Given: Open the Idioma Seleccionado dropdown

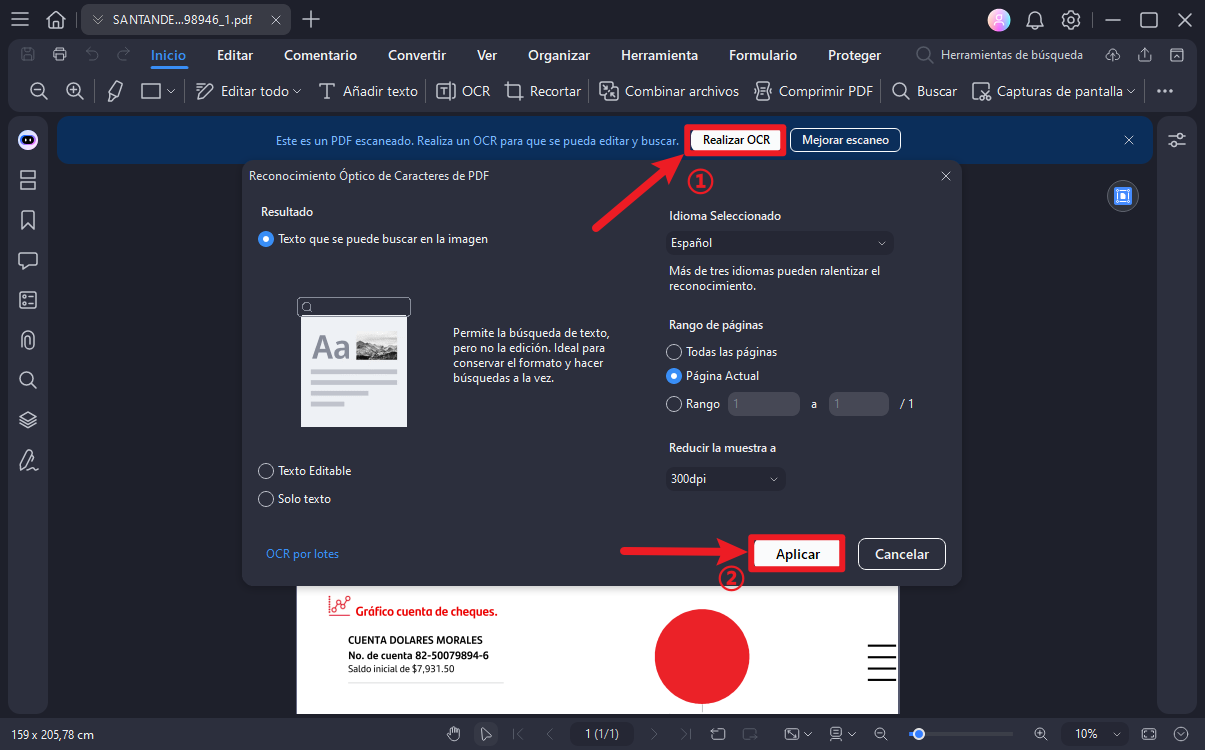Looking at the screenshot, I should click(779, 242).
